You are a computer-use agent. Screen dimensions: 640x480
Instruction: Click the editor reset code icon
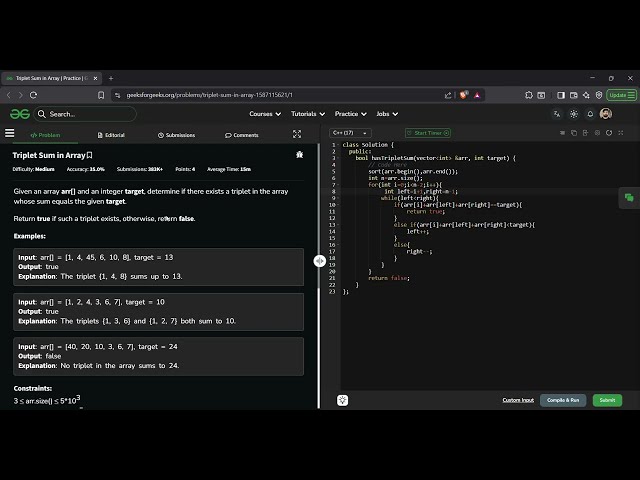coord(609,133)
